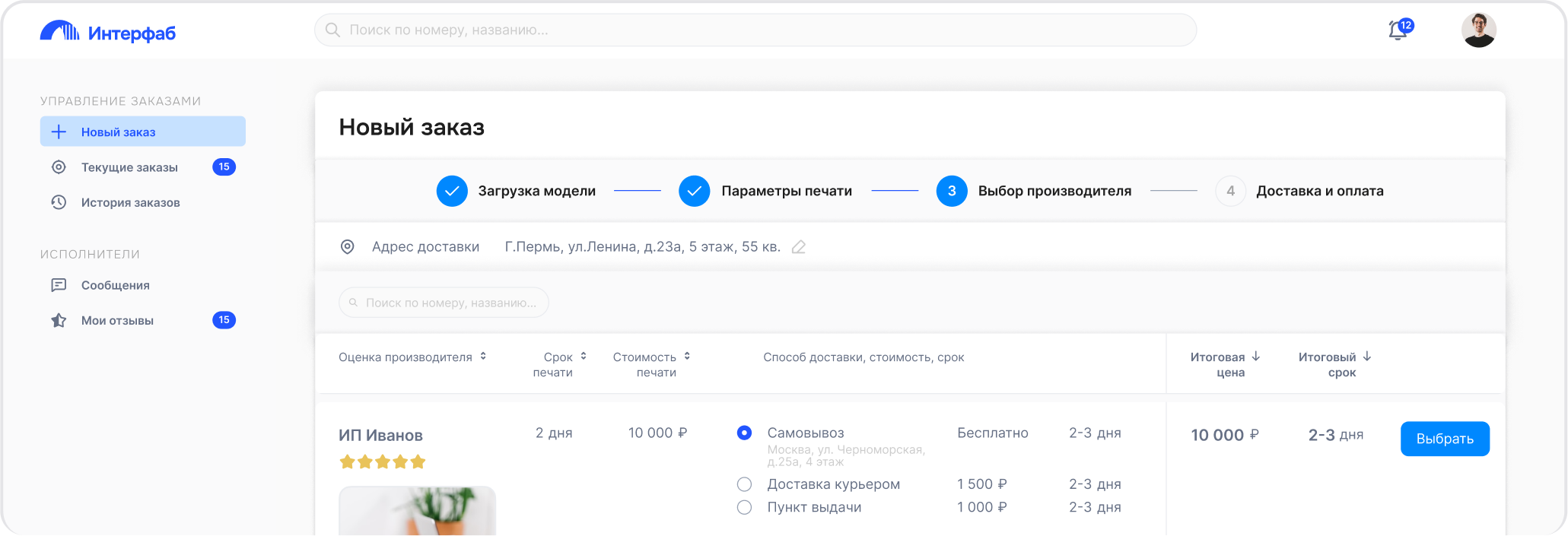
Task: Sort by Итоговая цена arrow
Action: (1256, 356)
